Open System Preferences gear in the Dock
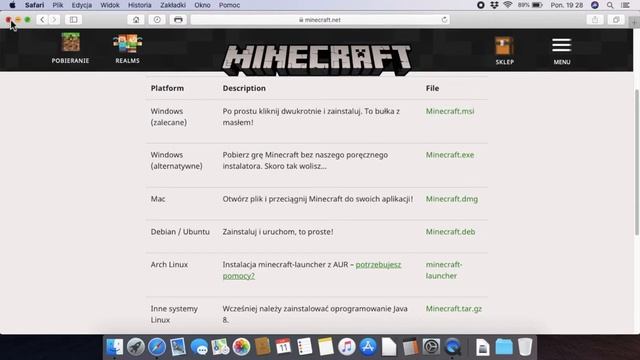The height and width of the screenshot is (360, 640). click(431, 347)
